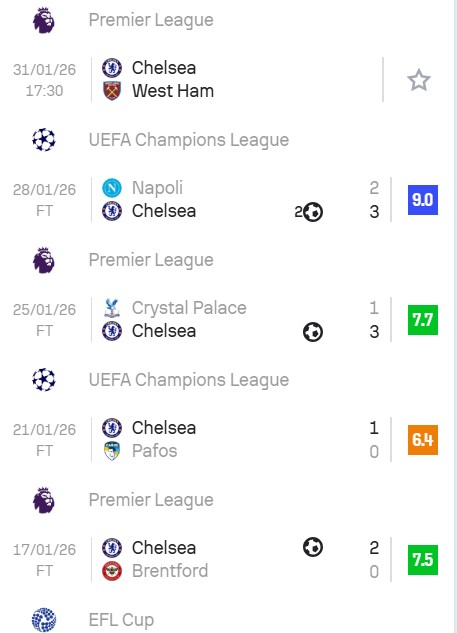
Task: Click the 7.7 rating on Crystal Palace match
Action: tap(423, 320)
